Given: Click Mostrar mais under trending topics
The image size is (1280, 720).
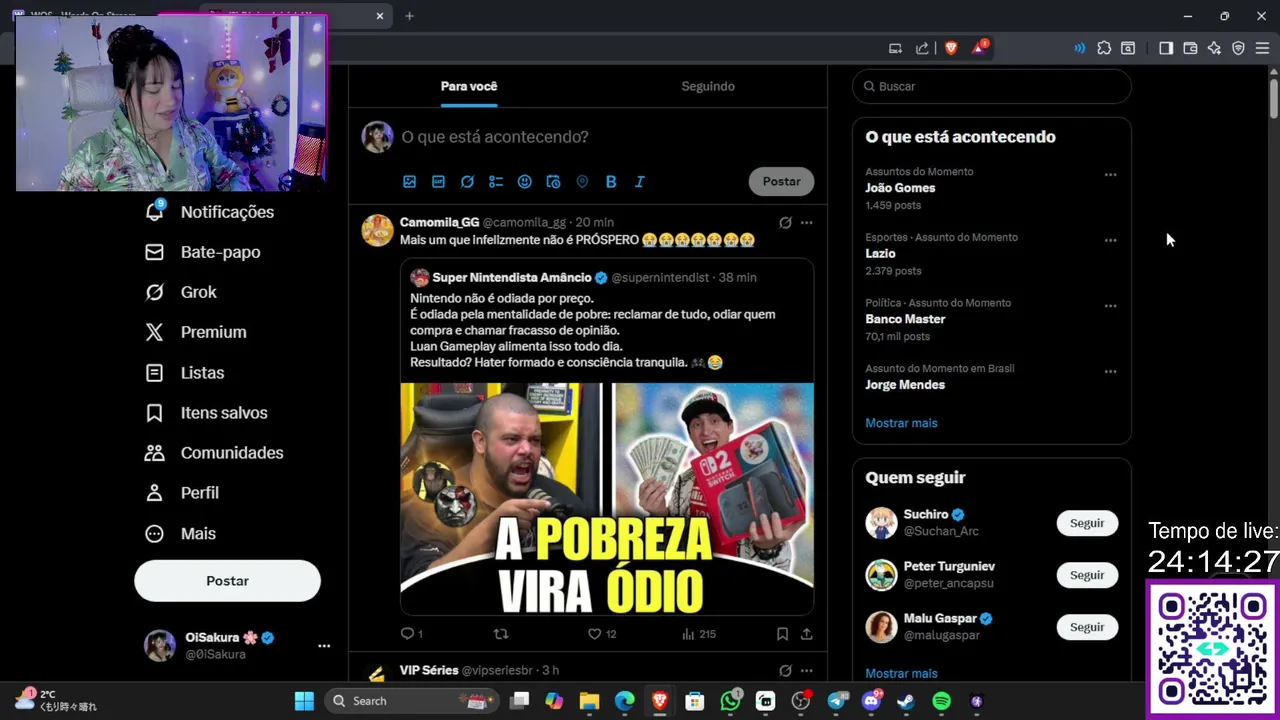Looking at the screenshot, I should (x=901, y=423).
